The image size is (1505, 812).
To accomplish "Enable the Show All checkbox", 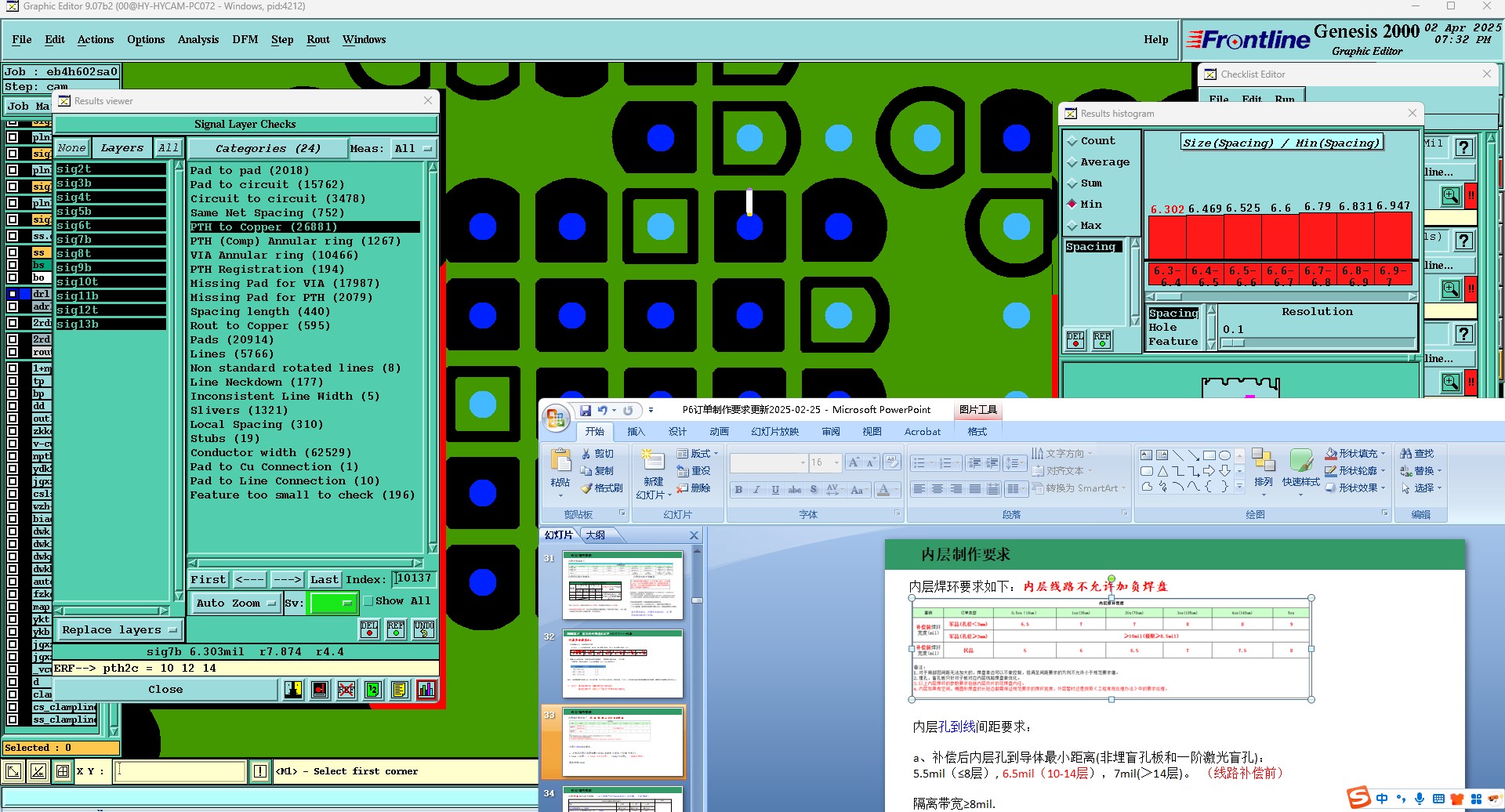I will [368, 601].
